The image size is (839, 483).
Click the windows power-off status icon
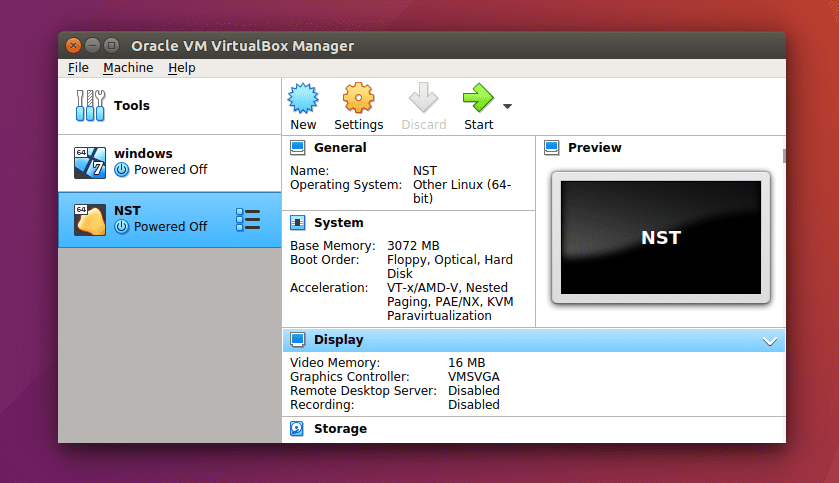(121, 170)
